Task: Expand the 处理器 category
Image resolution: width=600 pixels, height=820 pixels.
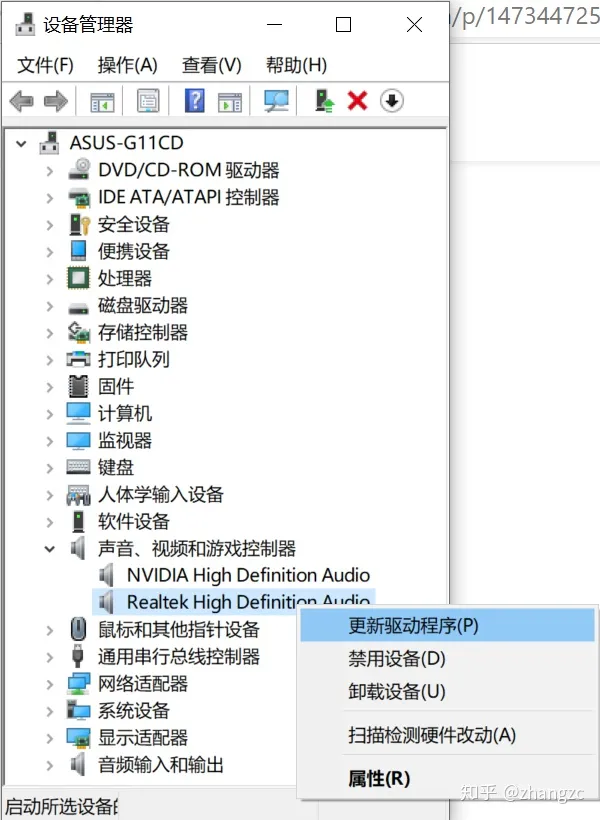Action: pyautogui.click(x=49, y=279)
